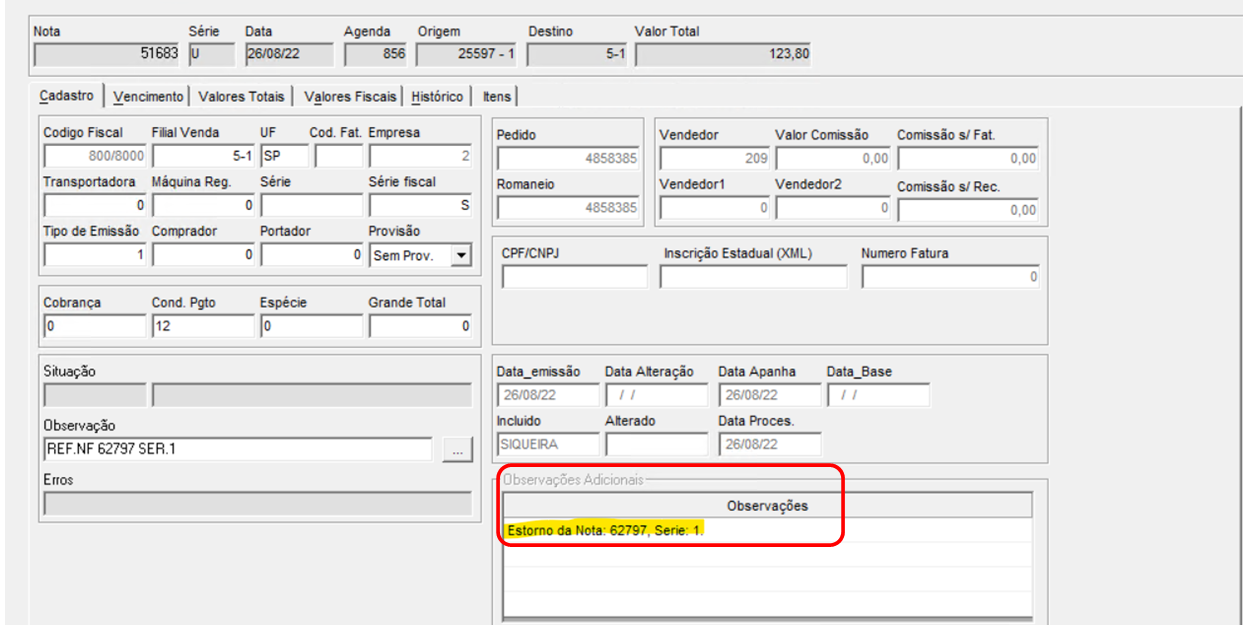This screenshot has height=627, width=1243.
Task: Click the Valor Total field 123,80
Action: [723, 54]
